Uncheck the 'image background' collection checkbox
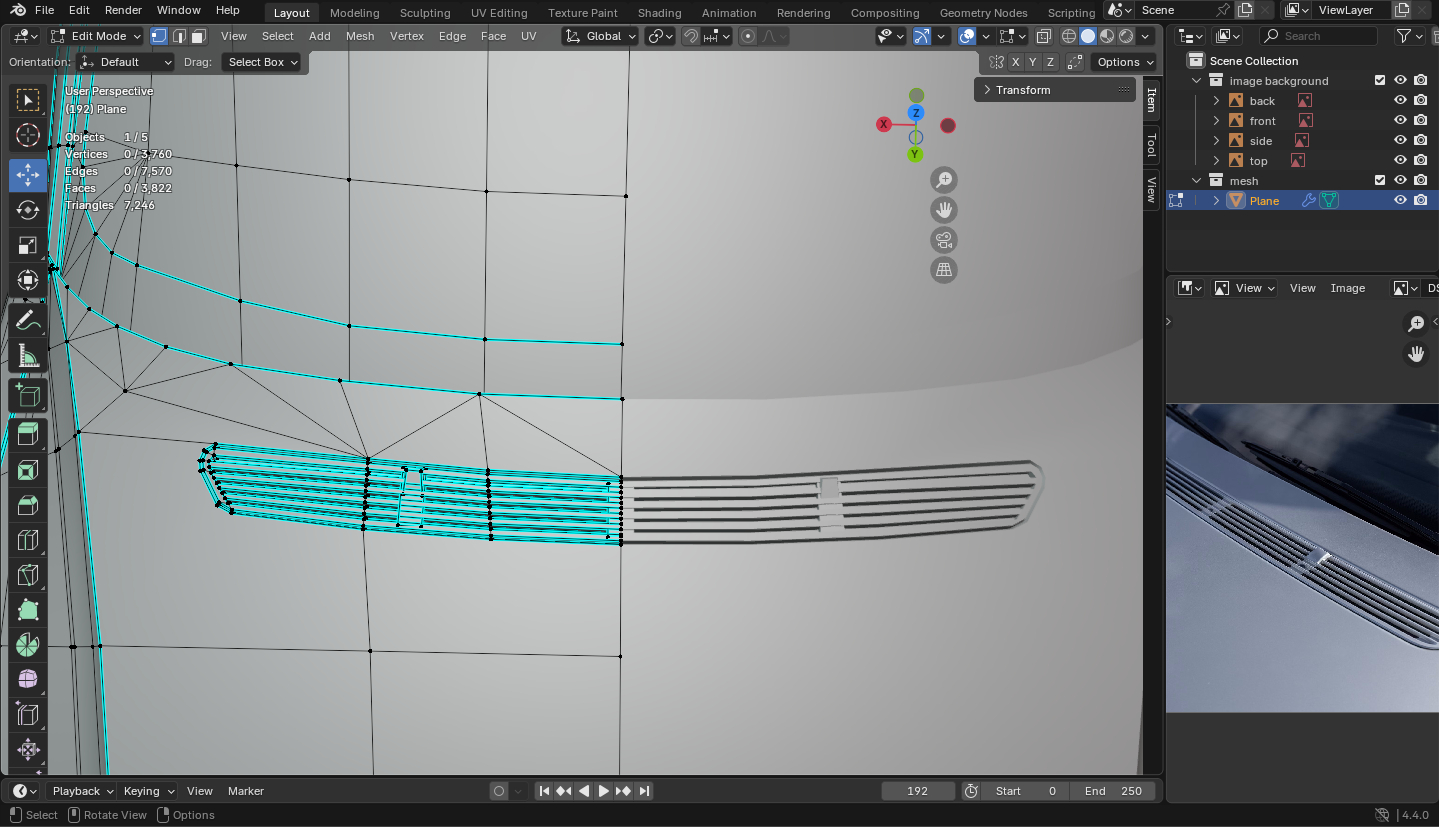The height and width of the screenshot is (827, 1439). [1380, 81]
